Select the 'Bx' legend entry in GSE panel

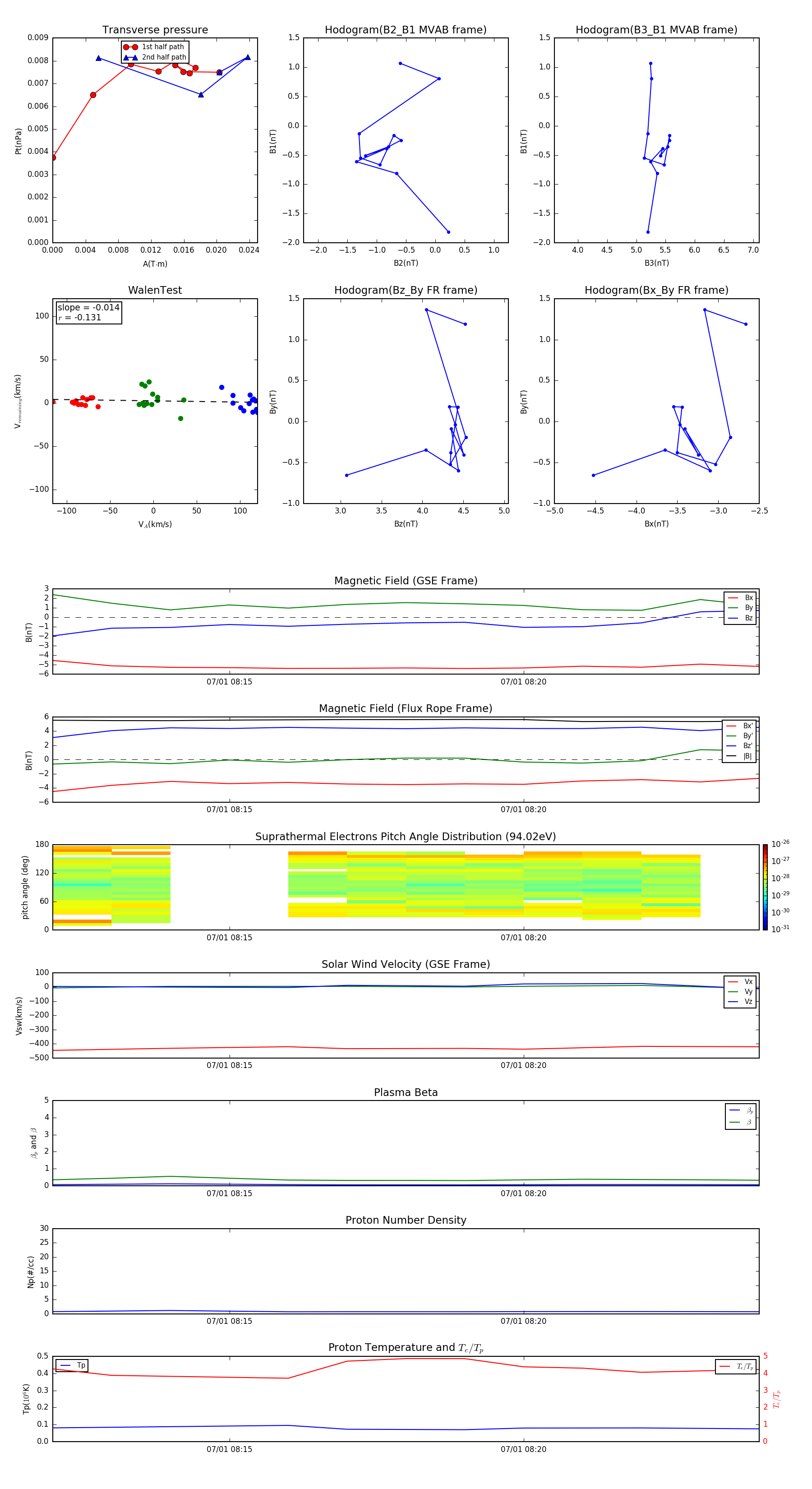point(740,598)
